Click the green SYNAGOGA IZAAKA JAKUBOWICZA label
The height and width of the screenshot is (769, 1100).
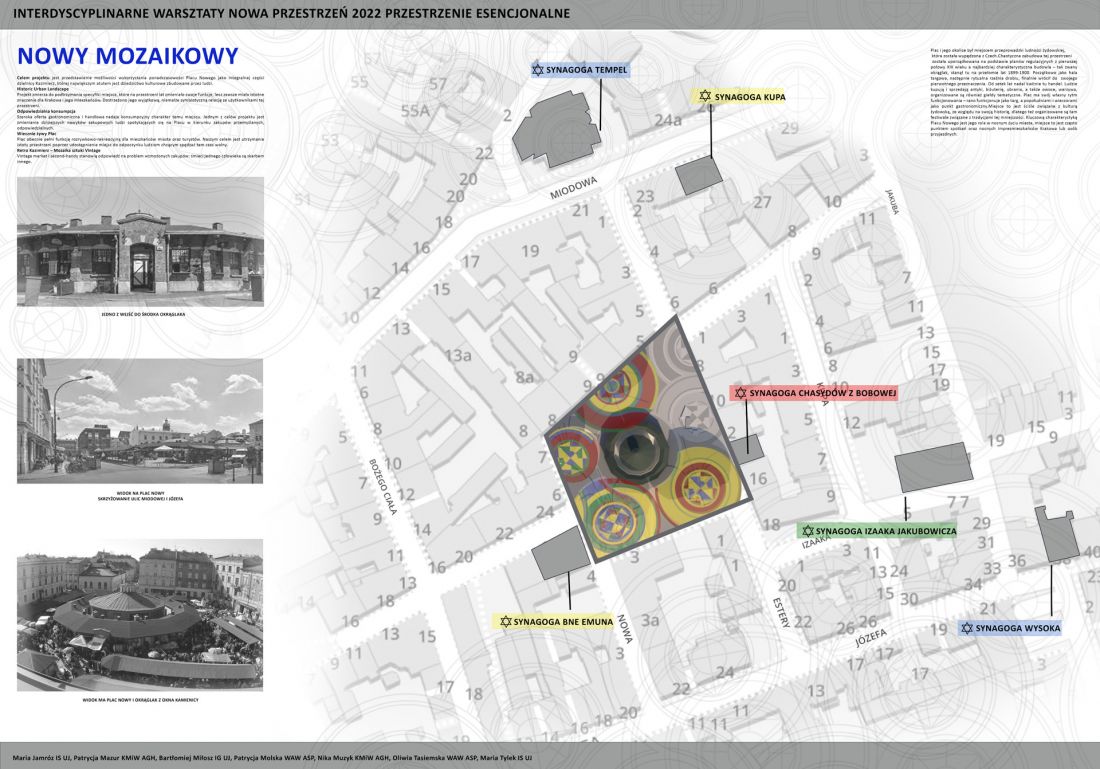tap(878, 531)
